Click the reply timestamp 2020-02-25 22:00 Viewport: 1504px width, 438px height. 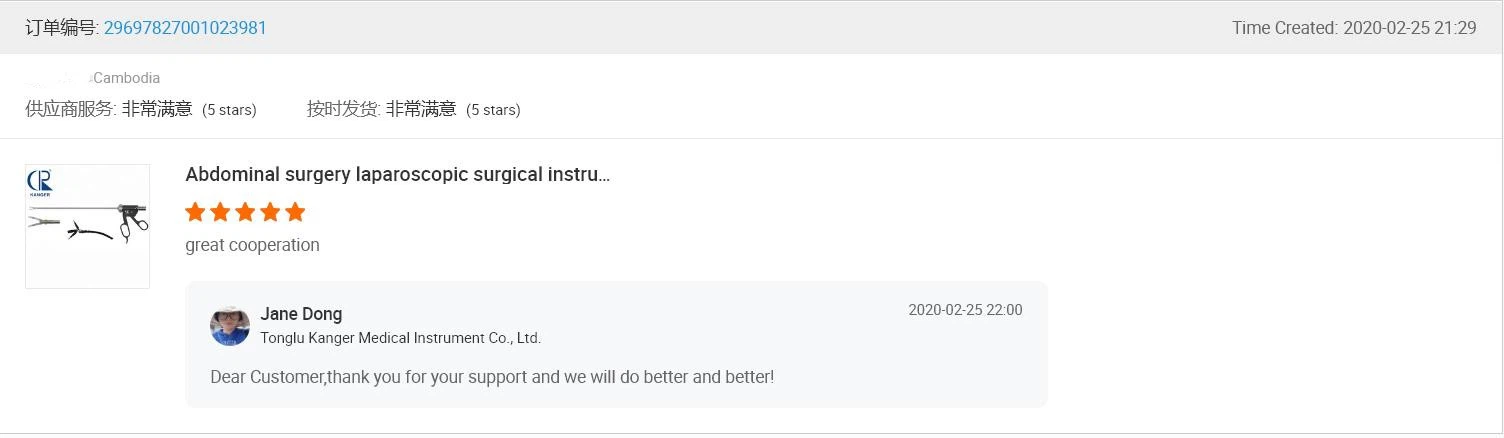point(965,310)
